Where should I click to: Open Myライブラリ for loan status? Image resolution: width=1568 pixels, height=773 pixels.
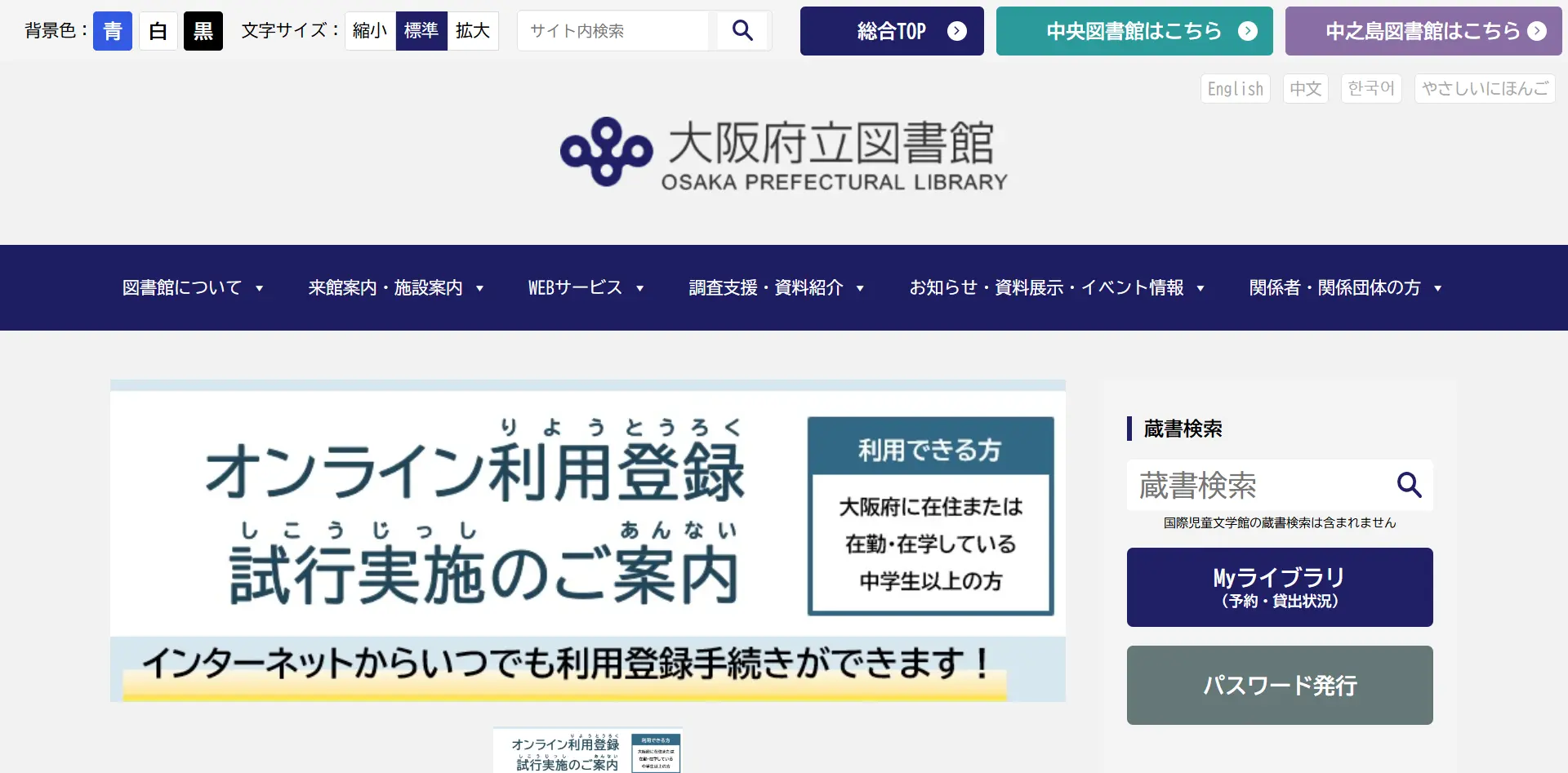pos(1279,587)
